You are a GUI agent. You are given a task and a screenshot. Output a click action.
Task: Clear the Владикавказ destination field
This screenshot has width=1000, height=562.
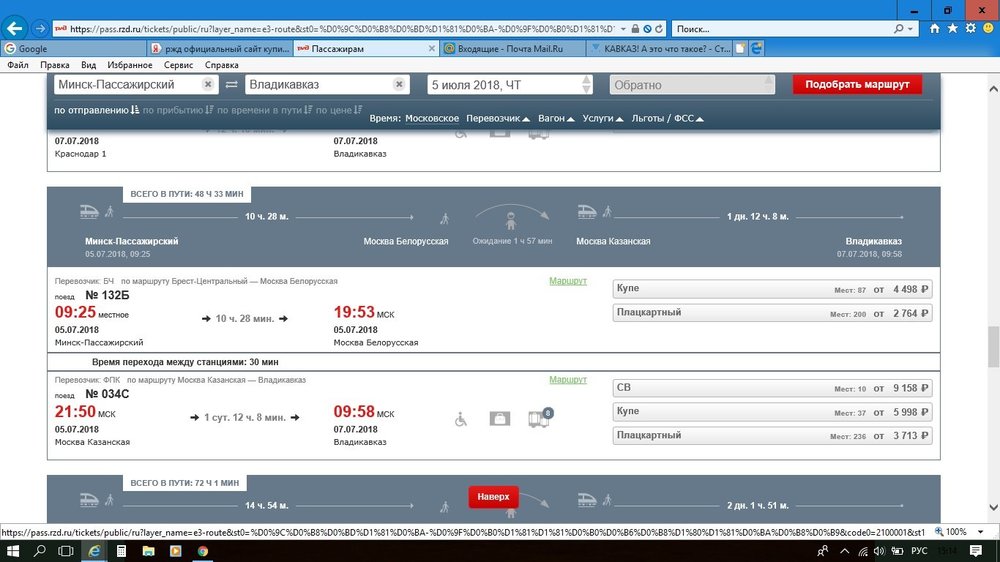tap(400, 85)
